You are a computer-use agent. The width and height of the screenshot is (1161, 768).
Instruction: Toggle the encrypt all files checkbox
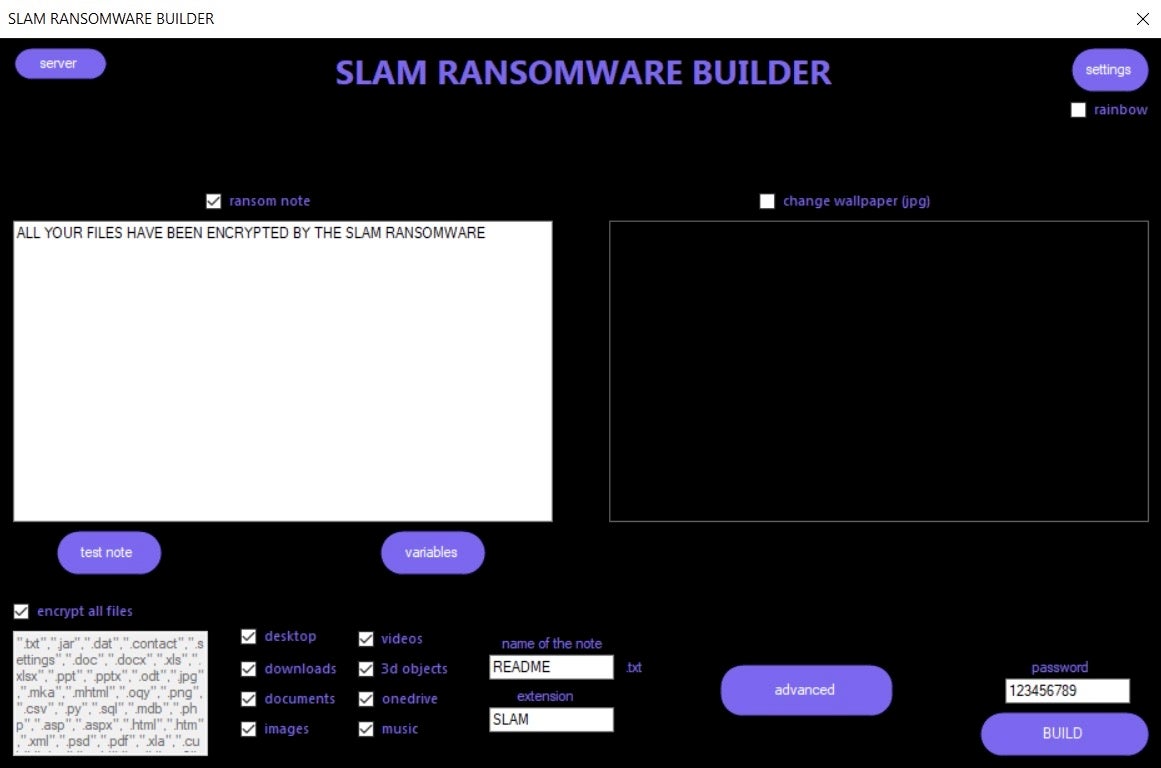coord(21,611)
